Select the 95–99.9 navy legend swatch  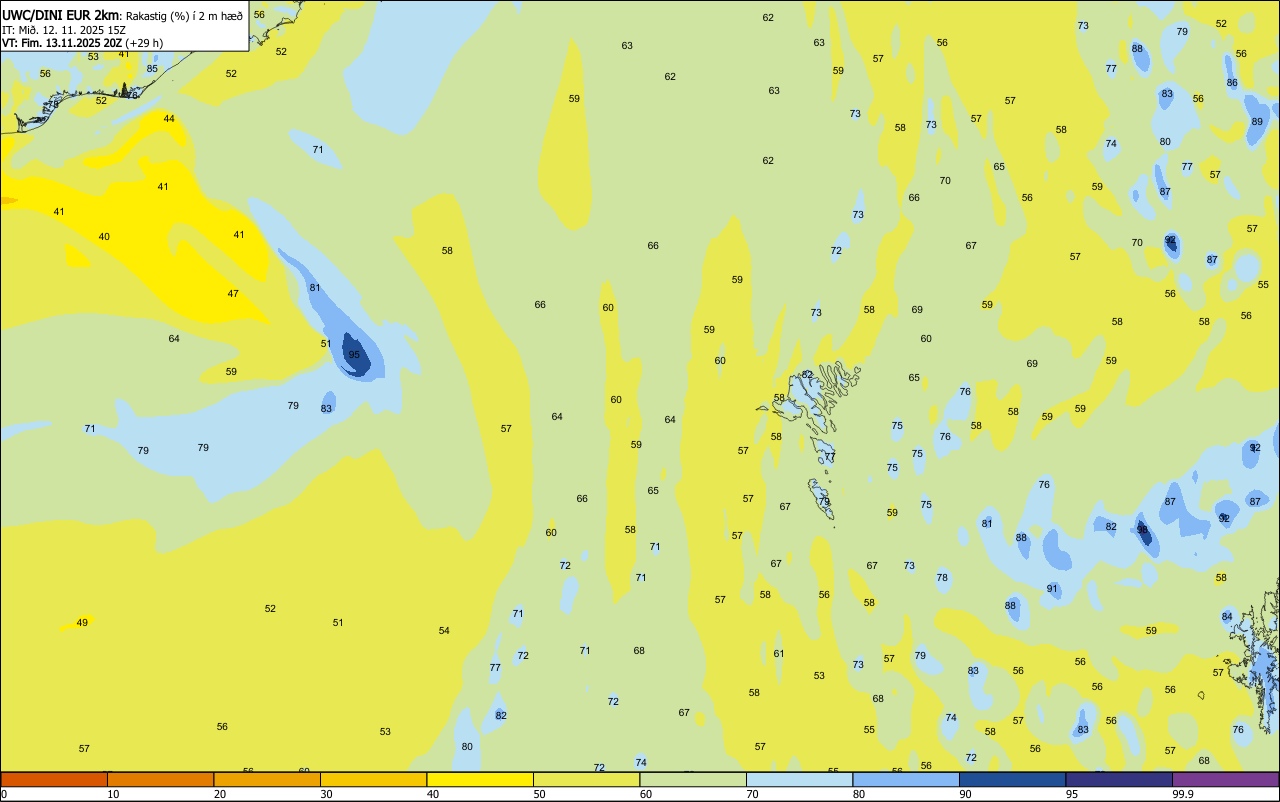click(1119, 779)
